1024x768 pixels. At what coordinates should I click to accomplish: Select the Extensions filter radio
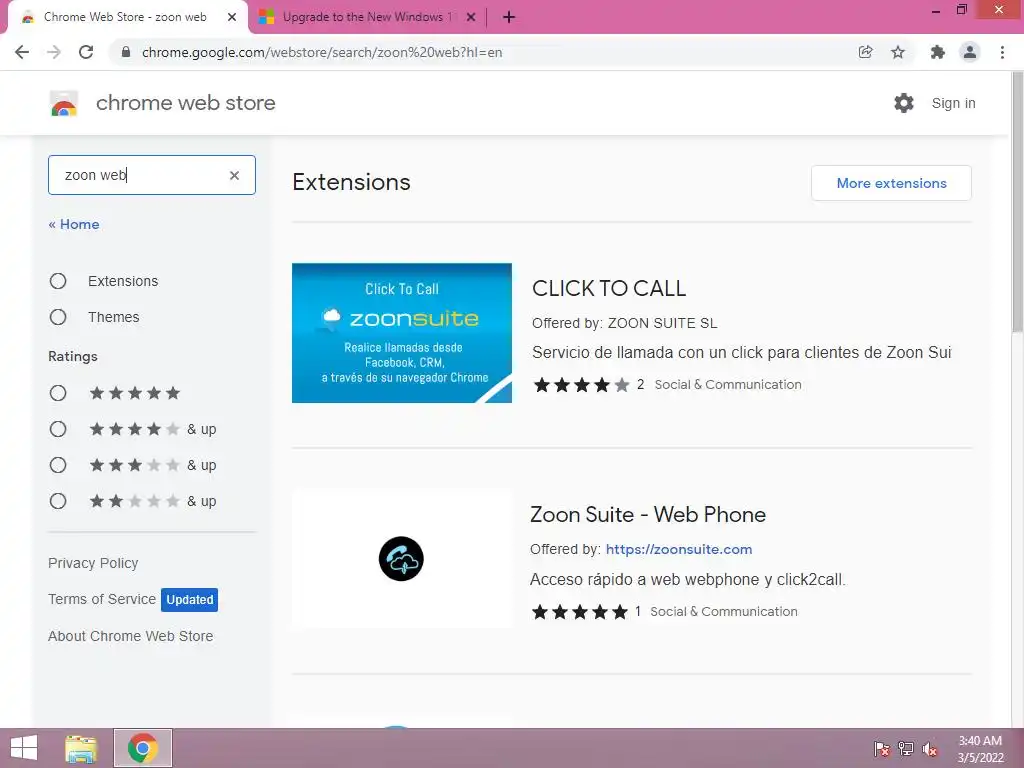[x=58, y=281]
